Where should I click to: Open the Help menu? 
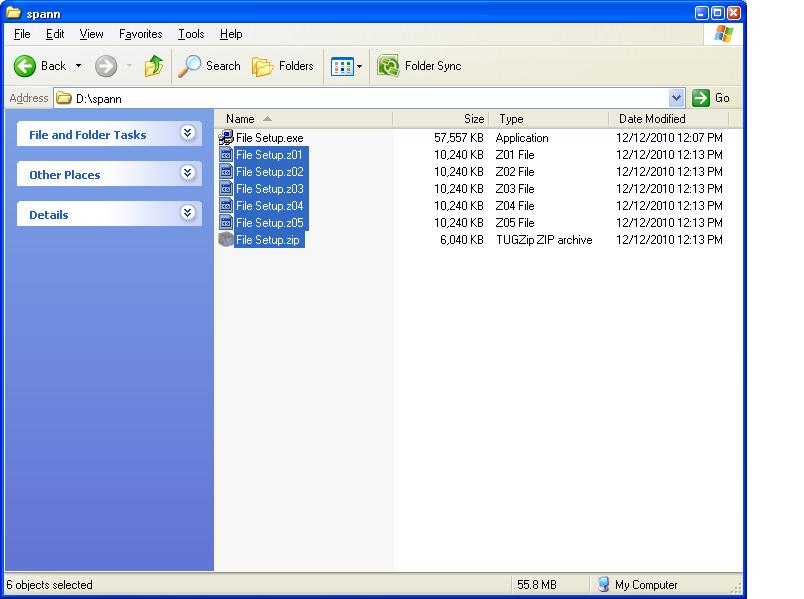point(231,34)
